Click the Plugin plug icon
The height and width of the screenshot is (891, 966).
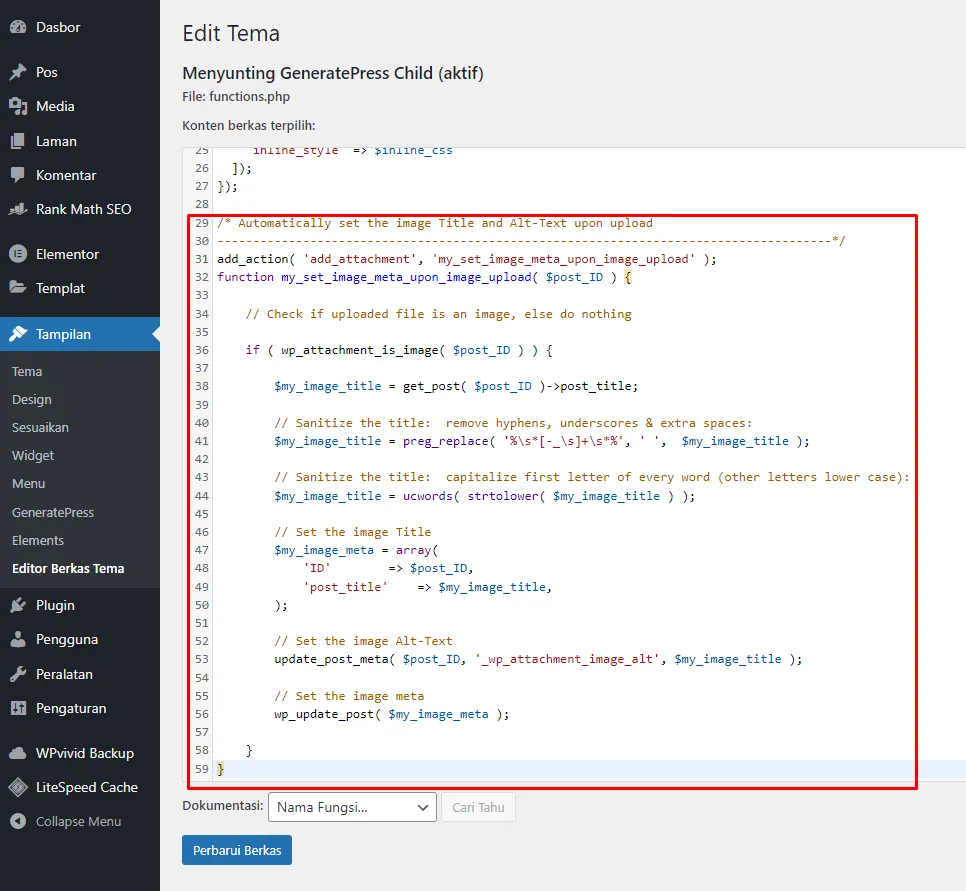click(x=18, y=605)
